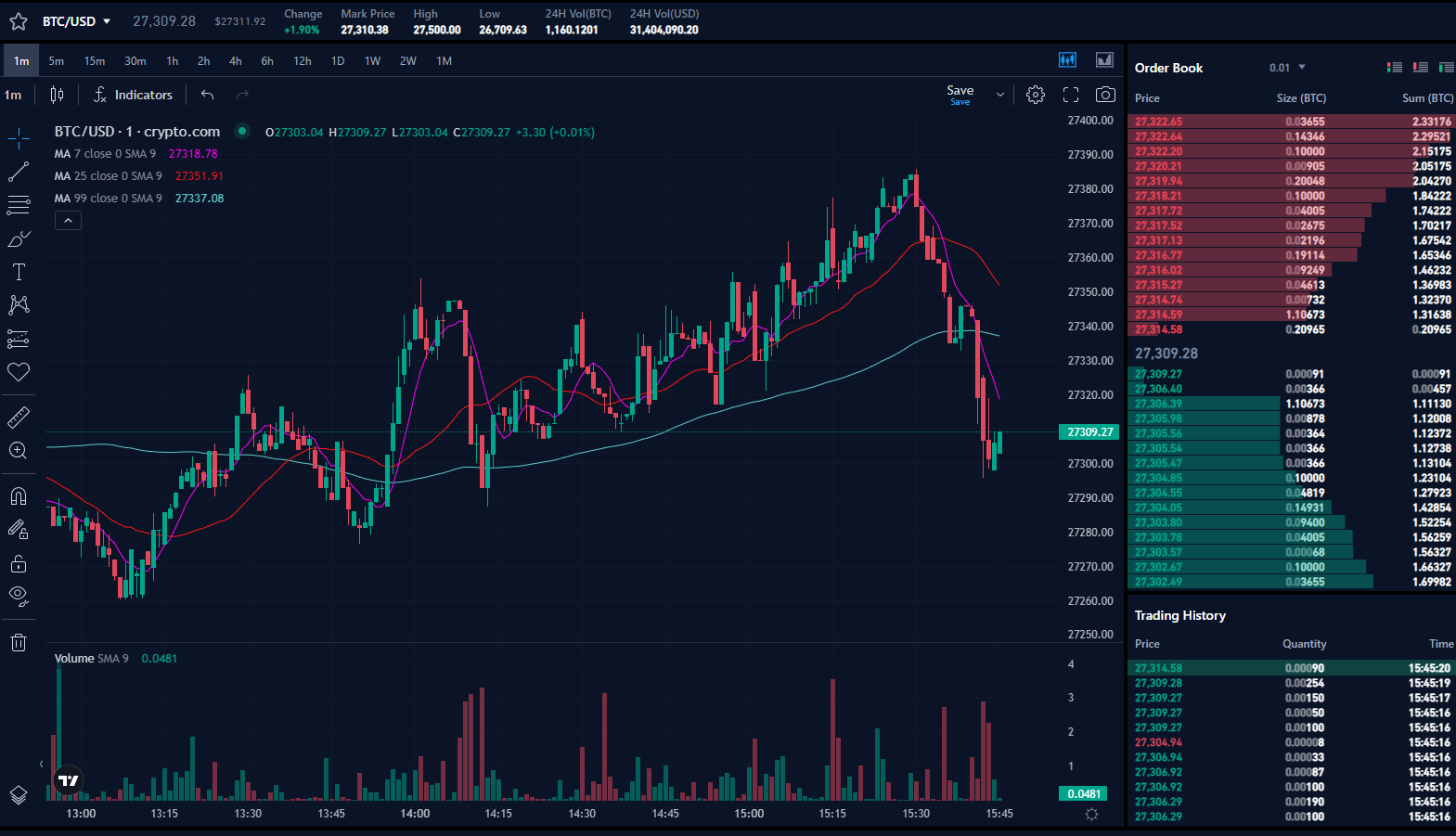This screenshot has width=1456, height=836.
Task: Click the TradingView logo on chart
Action: tap(69, 781)
